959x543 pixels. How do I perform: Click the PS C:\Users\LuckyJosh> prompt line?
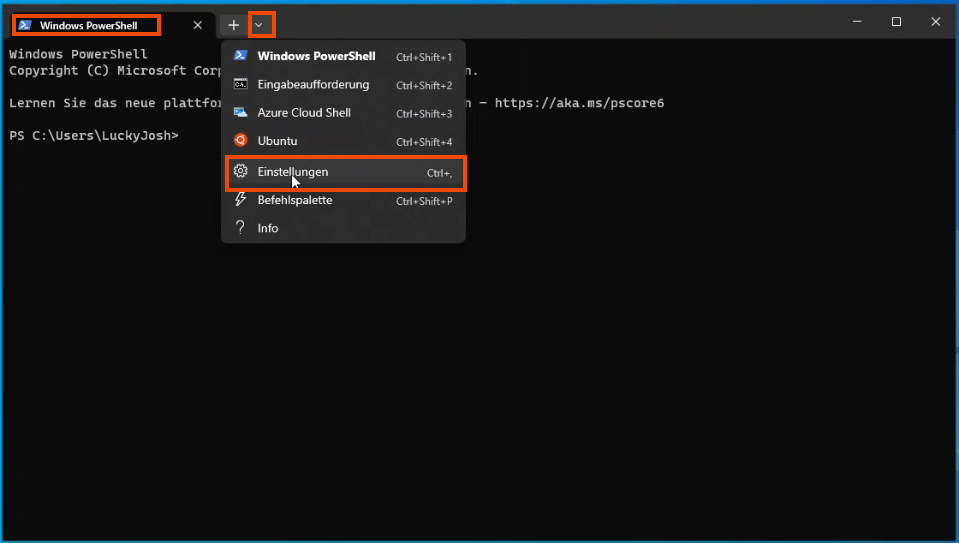pos(94,136)
